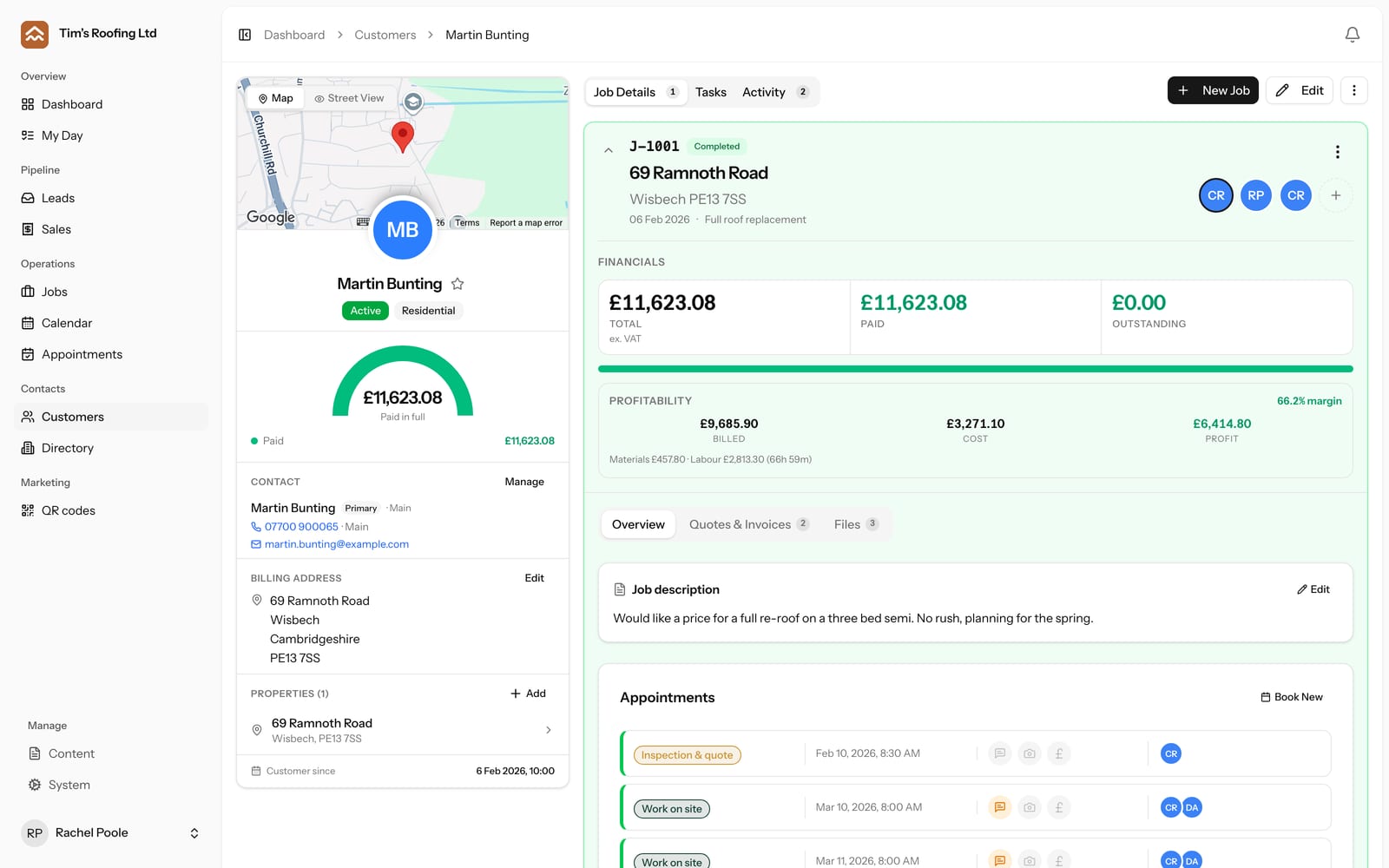Click the Edit customer button

click(x=1300, y=90)
